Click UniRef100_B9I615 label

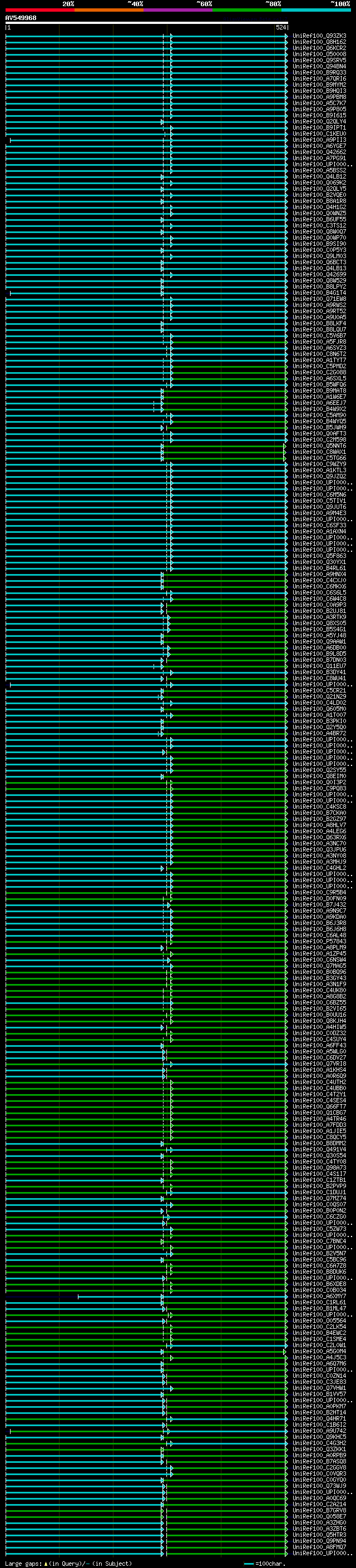tap(319, 115)
